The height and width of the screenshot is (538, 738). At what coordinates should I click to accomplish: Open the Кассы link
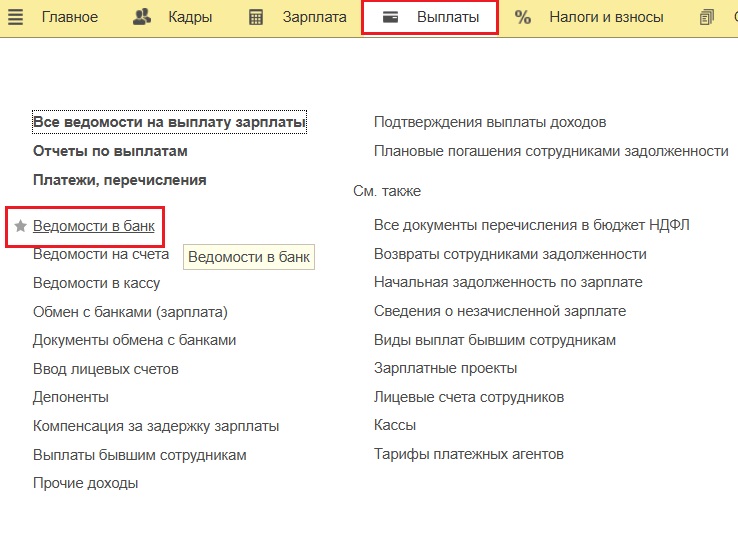tap(395, 426)
